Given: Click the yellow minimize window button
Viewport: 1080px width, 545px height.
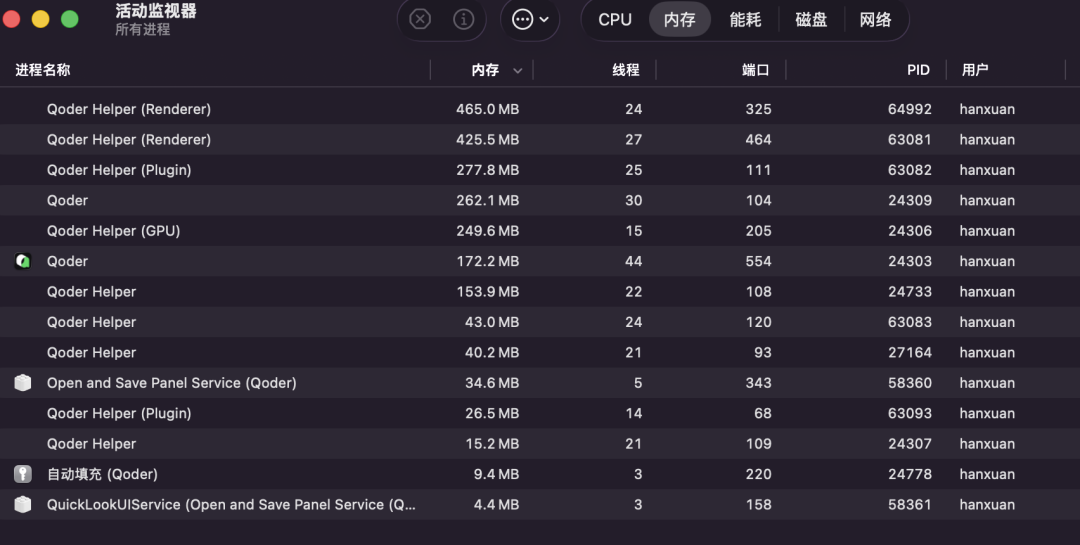Looking at the screenshot, I should coord(41,19).
